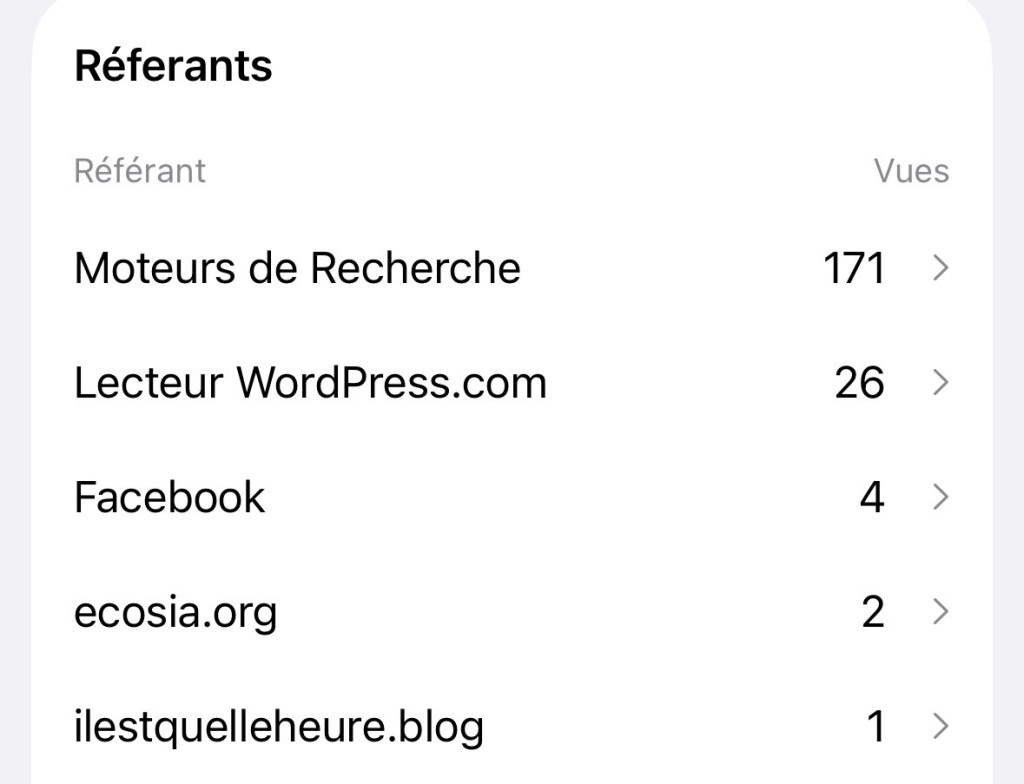Expand the Facebook referrer chevron
Image resolution: width=1024 pixels, height=784 pixels.
tap(940, 496)
